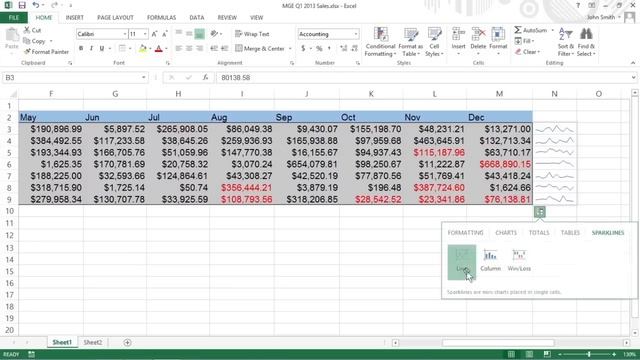Switch to Sheet2 tab
This screenshot has height=360, width=640.
pos(93,342)
